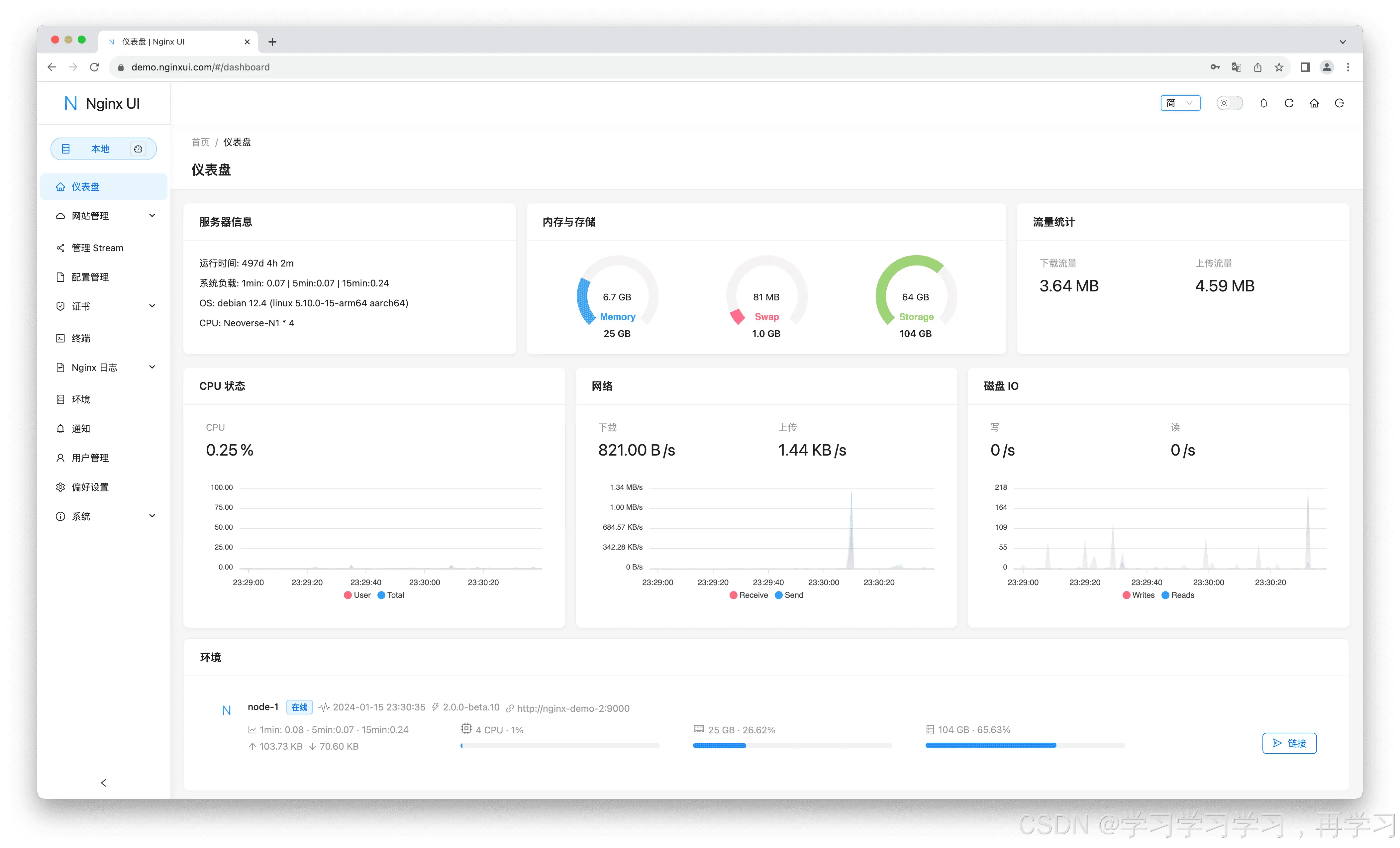The width and height of the screenshot is (1400, 848).
Task: Open 管理 Stream in the sidebar
Action: click(97, 248)
